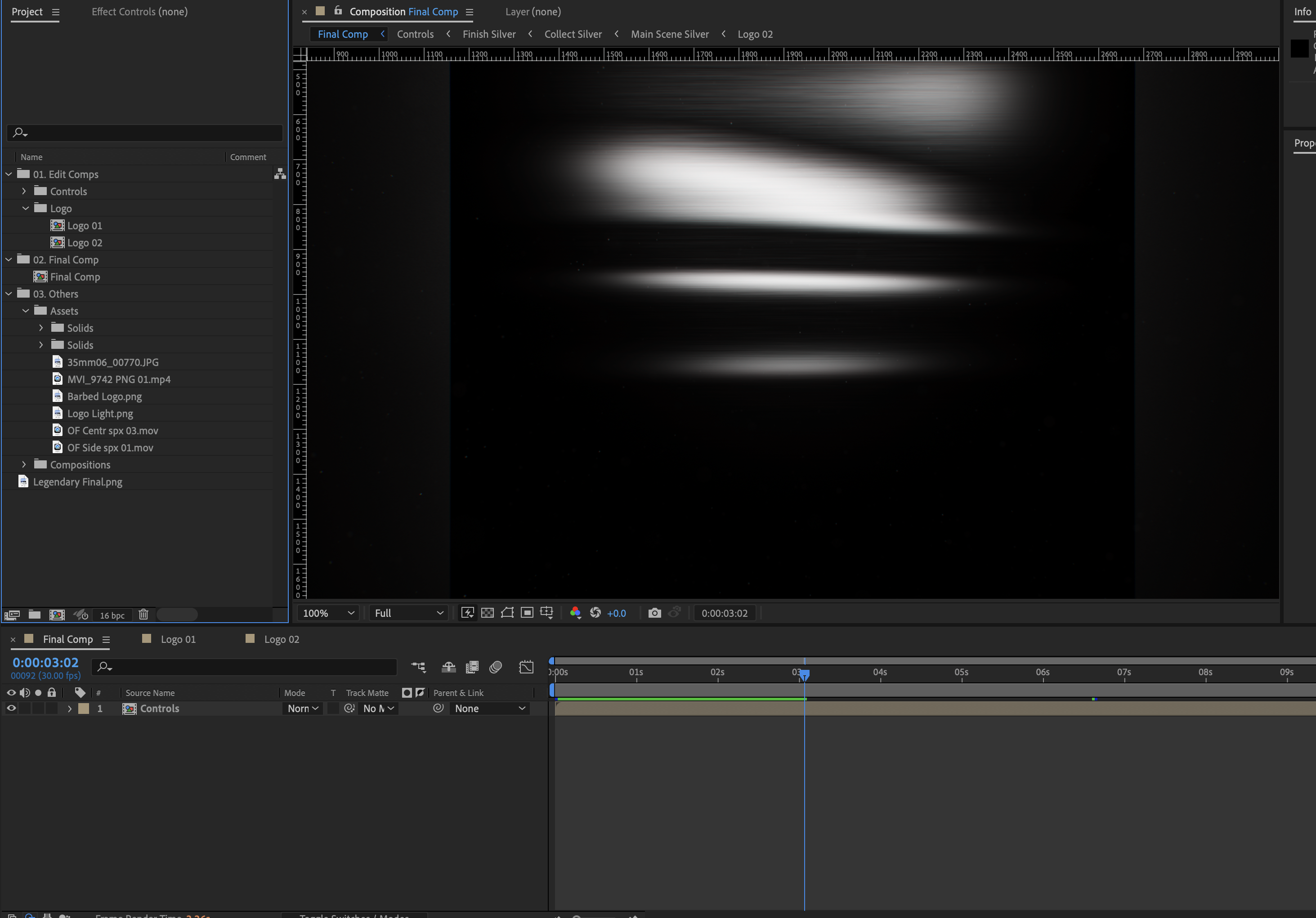Screen dimensions: 1316x918
Task: Mute audio for the Controls layer
Action: 25,708
